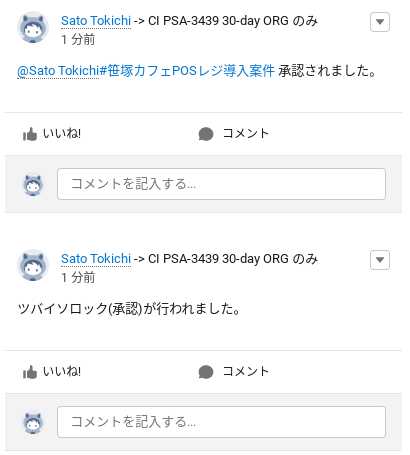Click the 1 分前 timestamp on 承認されました post
The height and width of the screenshot is (455, 410).
point(78,40)
